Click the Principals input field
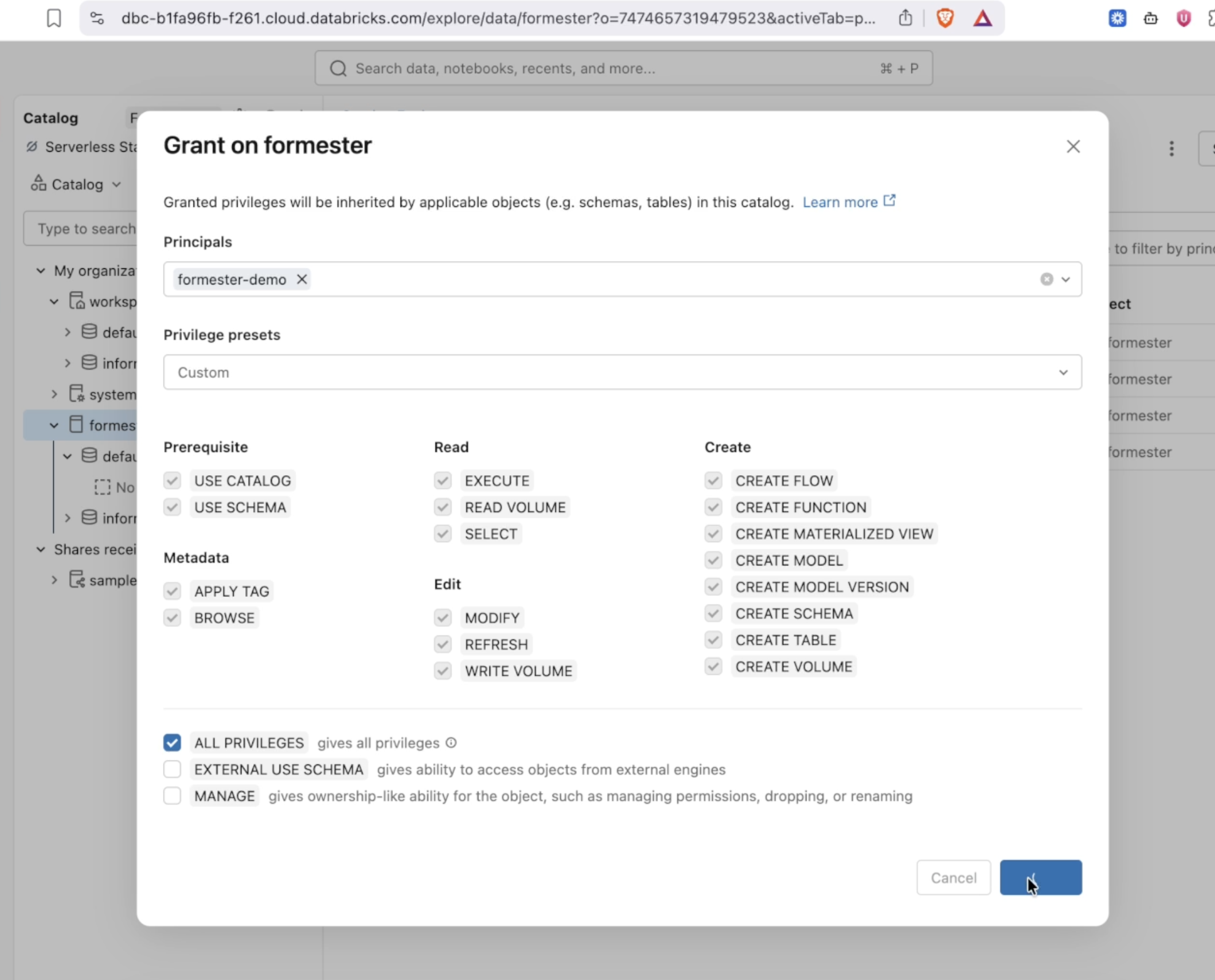 (622, 279)
